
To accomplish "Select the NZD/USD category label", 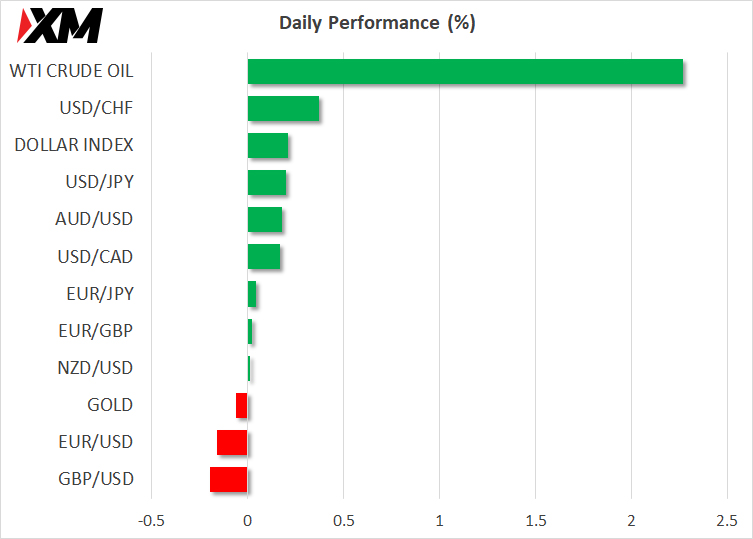I will (96, 368).
